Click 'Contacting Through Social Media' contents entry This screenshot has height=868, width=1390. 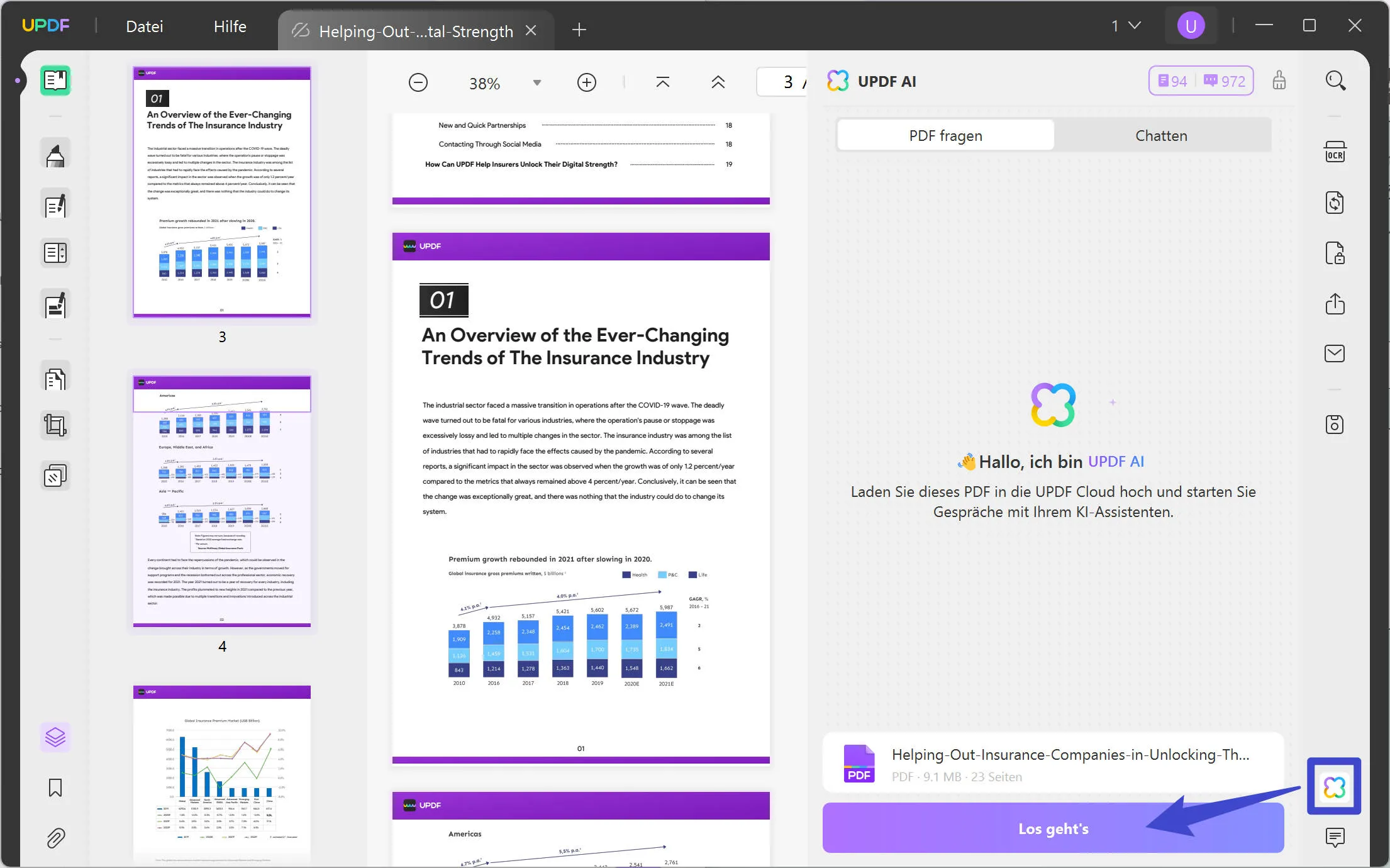click(x=490, y=144)
